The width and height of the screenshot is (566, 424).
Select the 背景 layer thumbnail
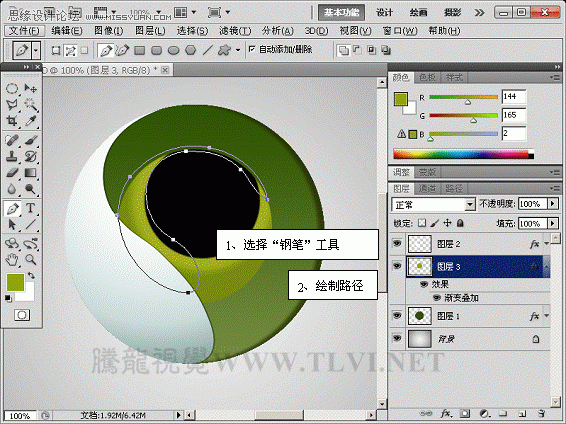419,339
